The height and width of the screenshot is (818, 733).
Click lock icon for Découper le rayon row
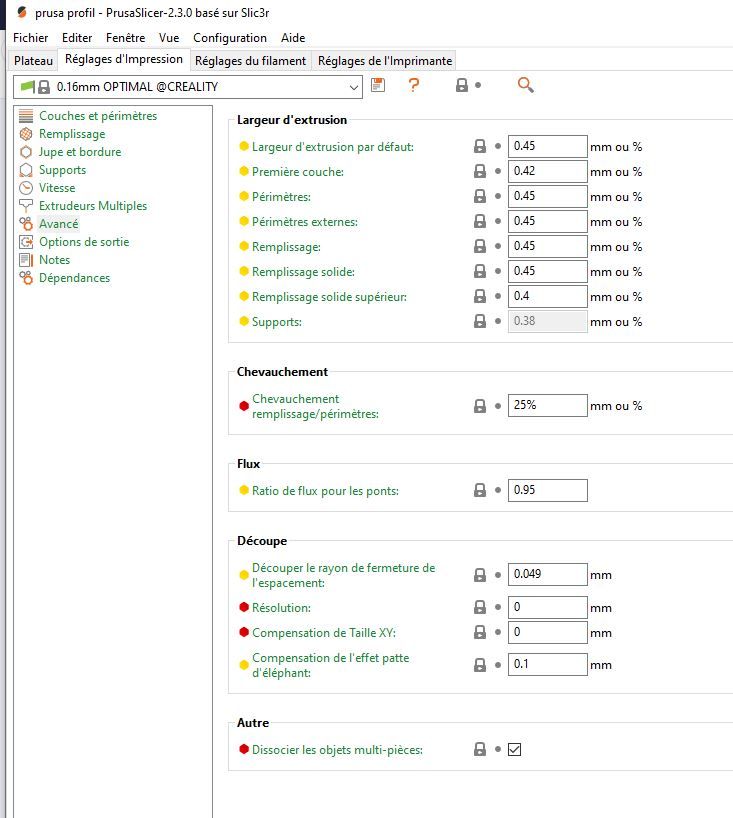tap(480, 575)
